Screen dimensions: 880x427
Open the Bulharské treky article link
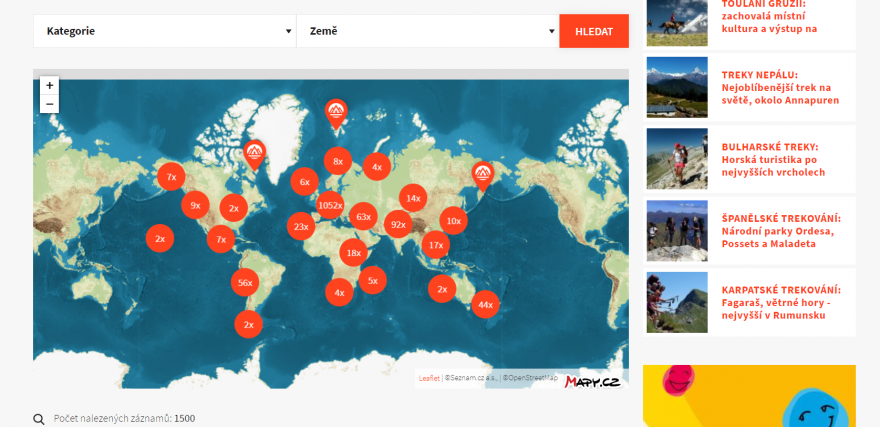point(769,159)
